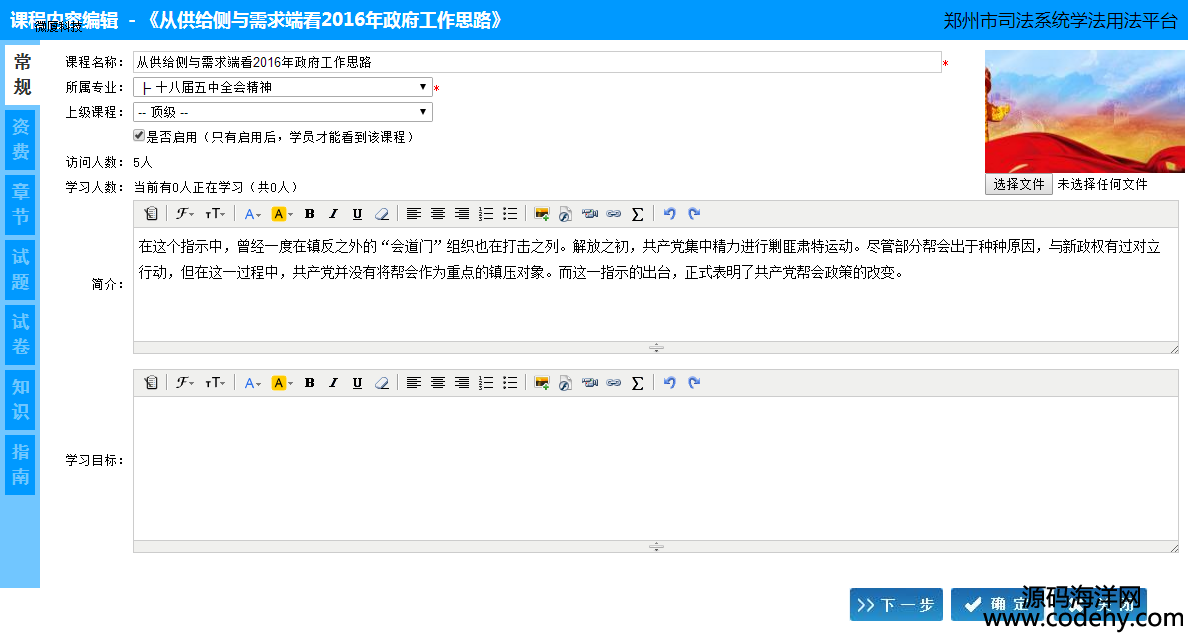The height and width of the screenshot is (638, 1188).
Task: Open font color picker in 学习目标 toolbar
Action: click(x=253, y=383)
